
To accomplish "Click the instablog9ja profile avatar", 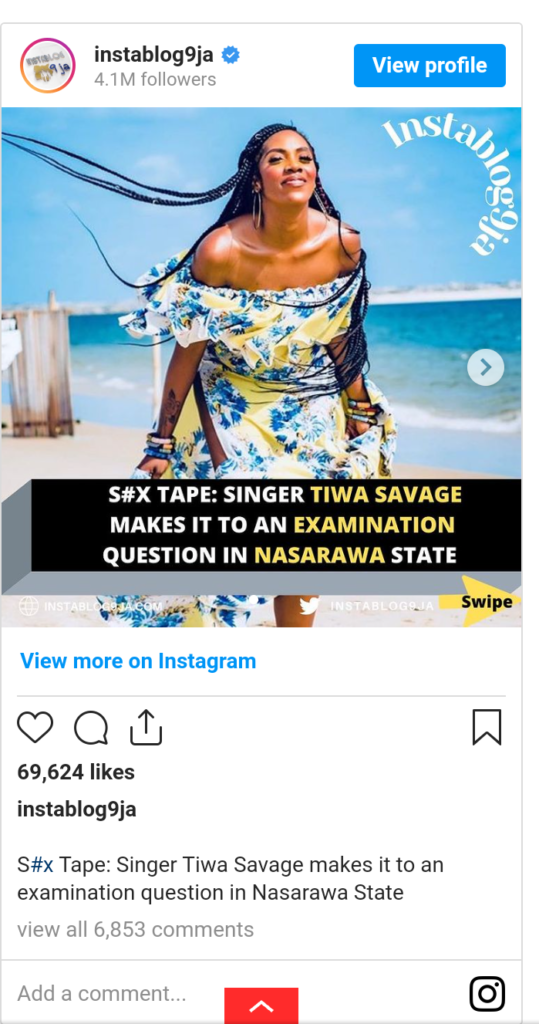I will pos(48,65).
